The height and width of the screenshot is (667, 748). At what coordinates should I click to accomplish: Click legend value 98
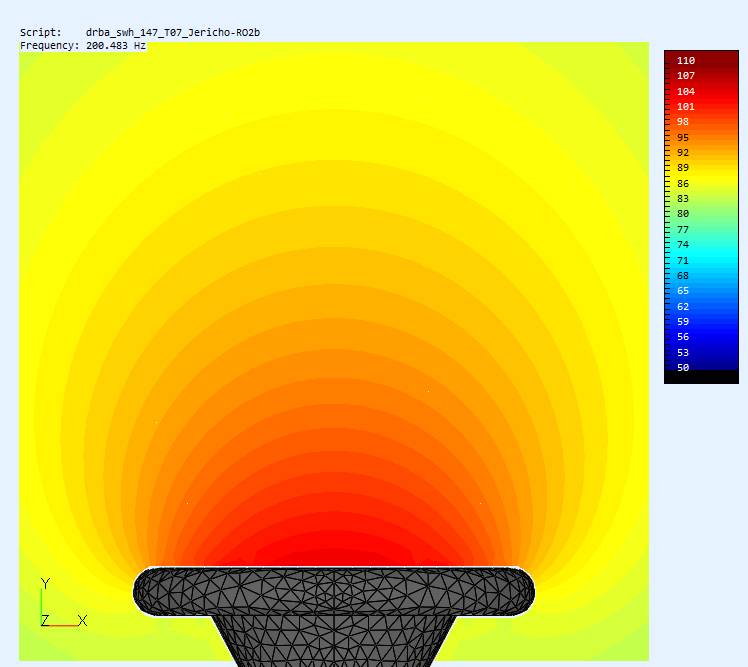coord(683,122)
